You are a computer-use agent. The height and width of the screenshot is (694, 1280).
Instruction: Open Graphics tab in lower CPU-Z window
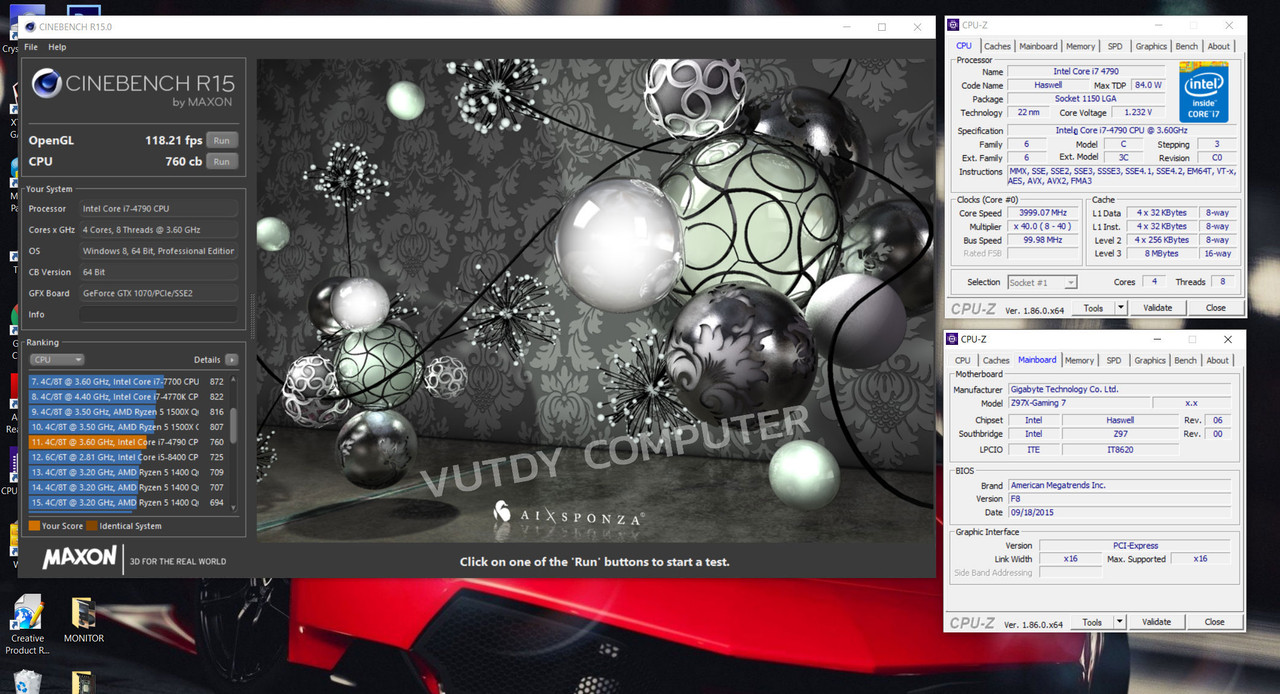coord(1150,360)
